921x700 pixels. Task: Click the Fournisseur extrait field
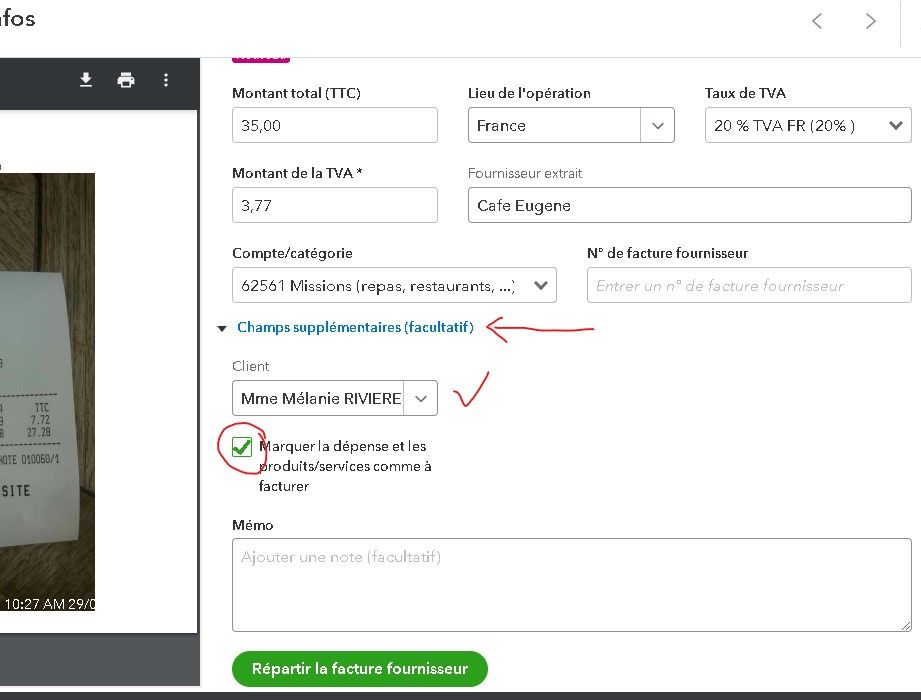point(689,205)
